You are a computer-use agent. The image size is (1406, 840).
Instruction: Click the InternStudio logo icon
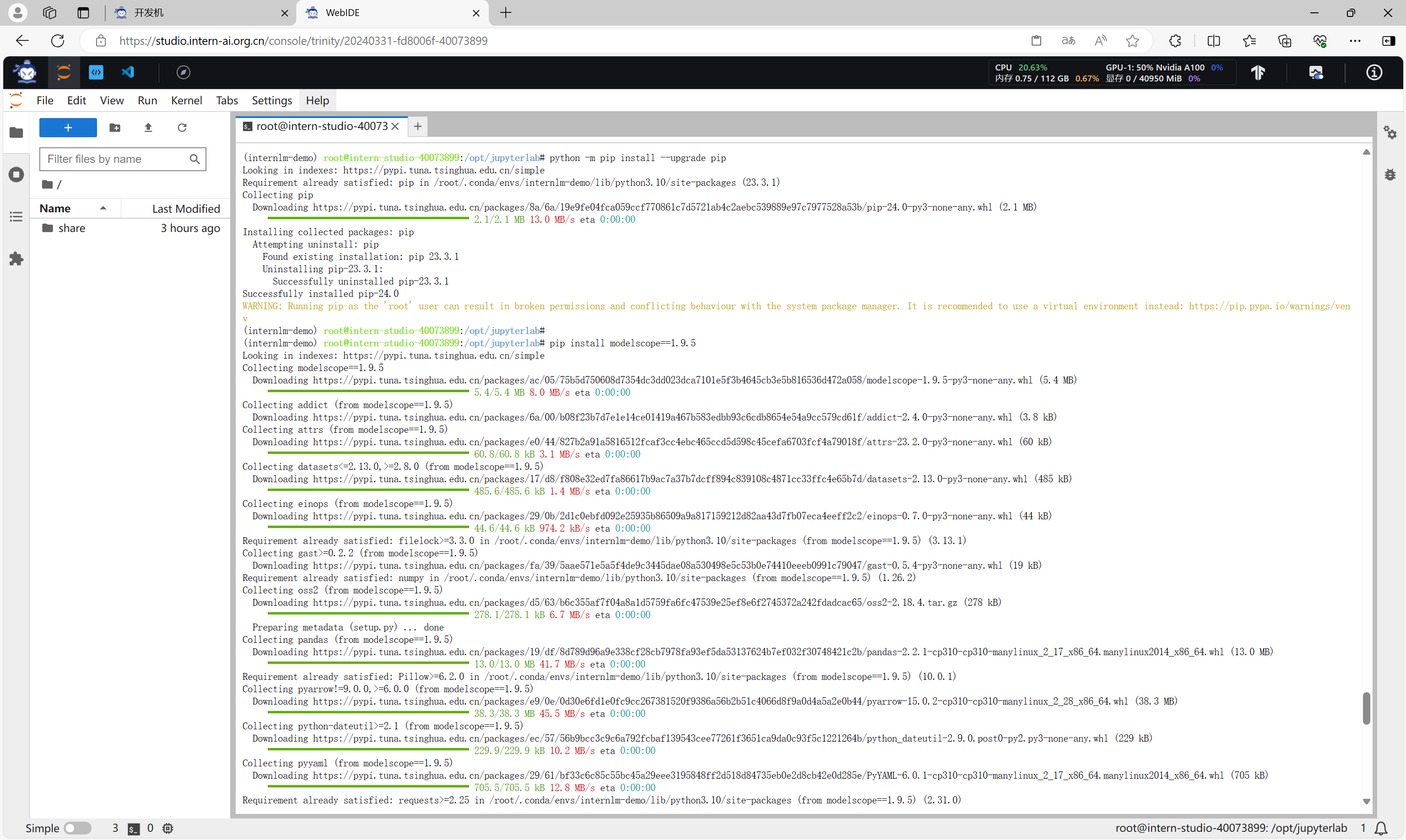(x=26, y=72)
